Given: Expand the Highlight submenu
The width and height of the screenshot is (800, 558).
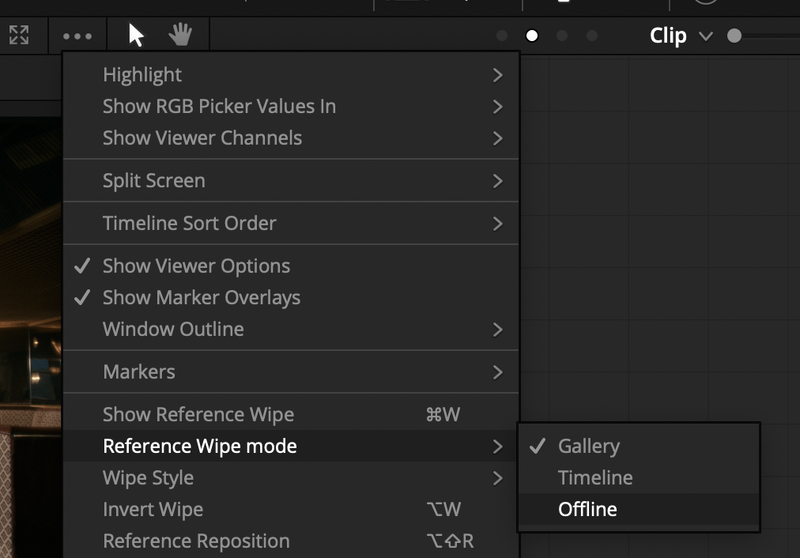Looking at the screenshot, I should point(142,75).
